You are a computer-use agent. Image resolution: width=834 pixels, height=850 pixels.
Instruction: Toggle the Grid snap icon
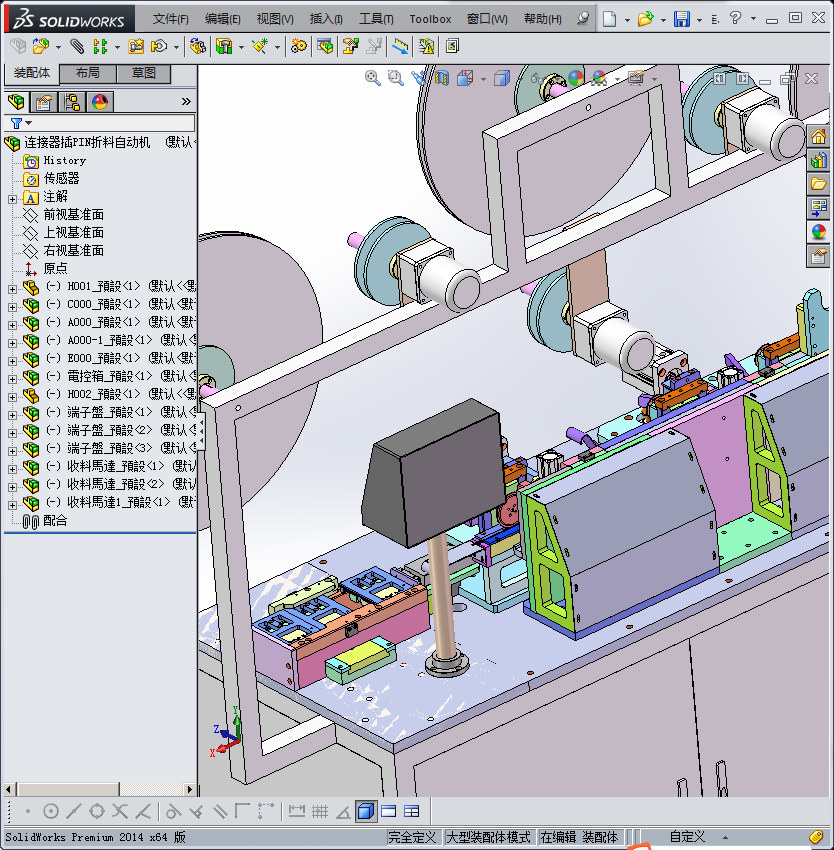320,811
